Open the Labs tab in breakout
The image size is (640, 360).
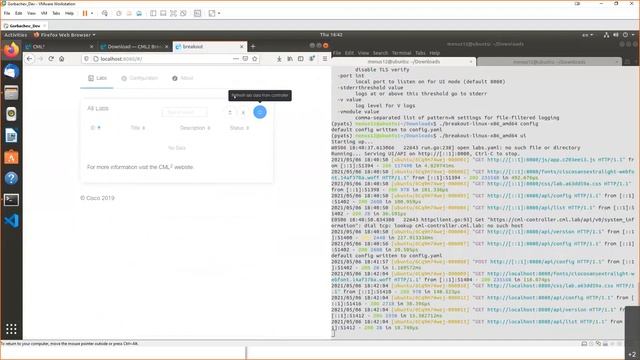click(x=97, y=78)
